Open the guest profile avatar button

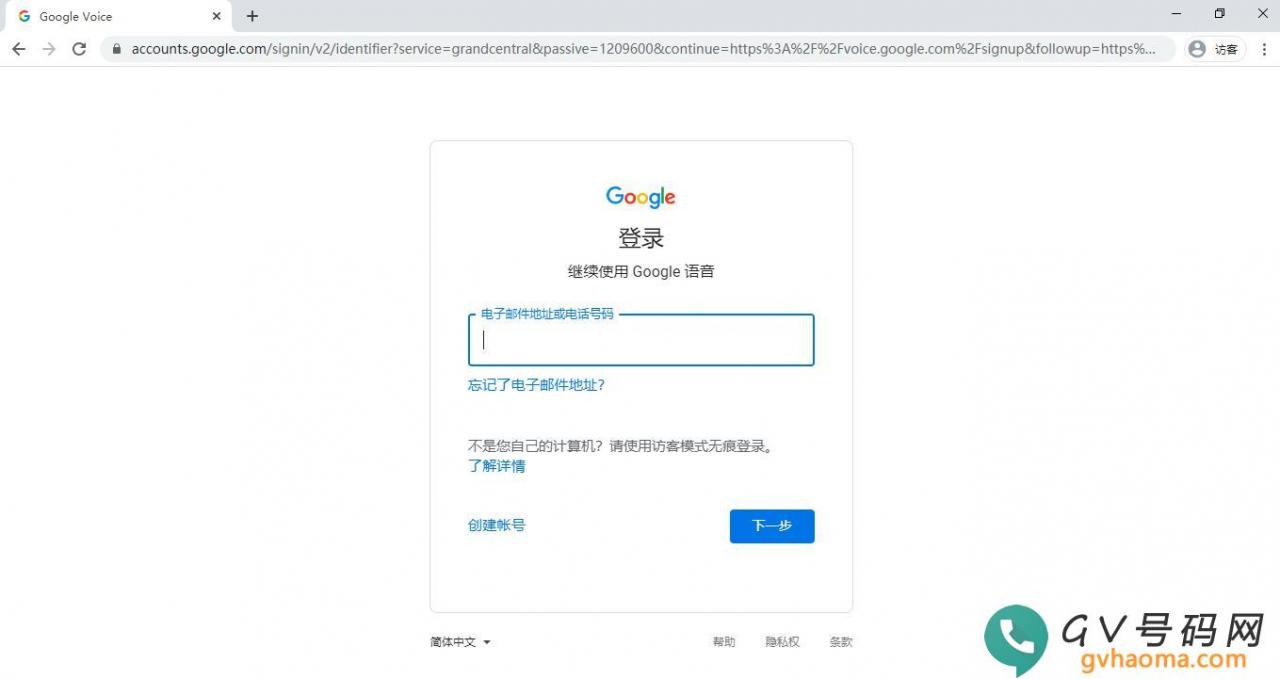point(1215,49)
